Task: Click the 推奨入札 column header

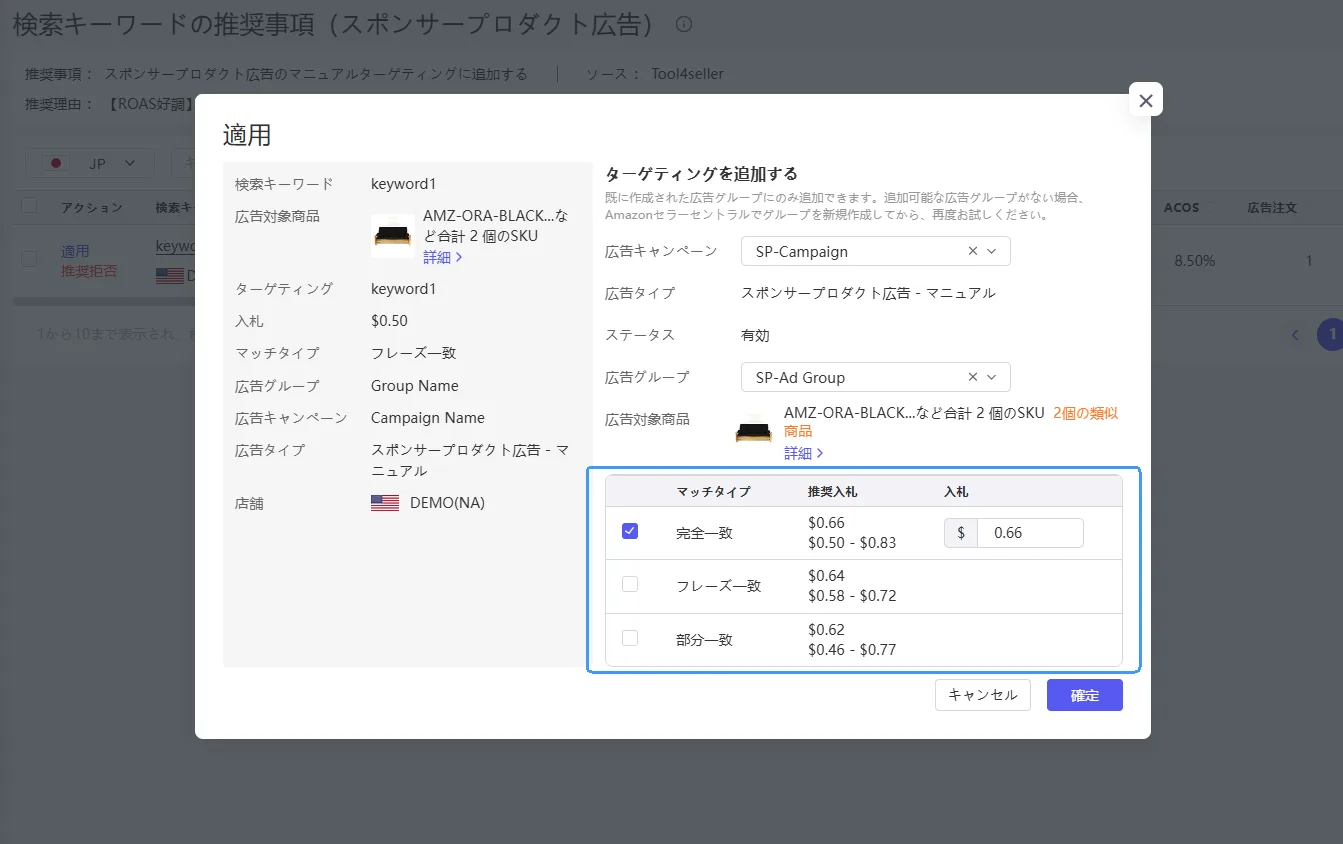Action: [832, 492]
